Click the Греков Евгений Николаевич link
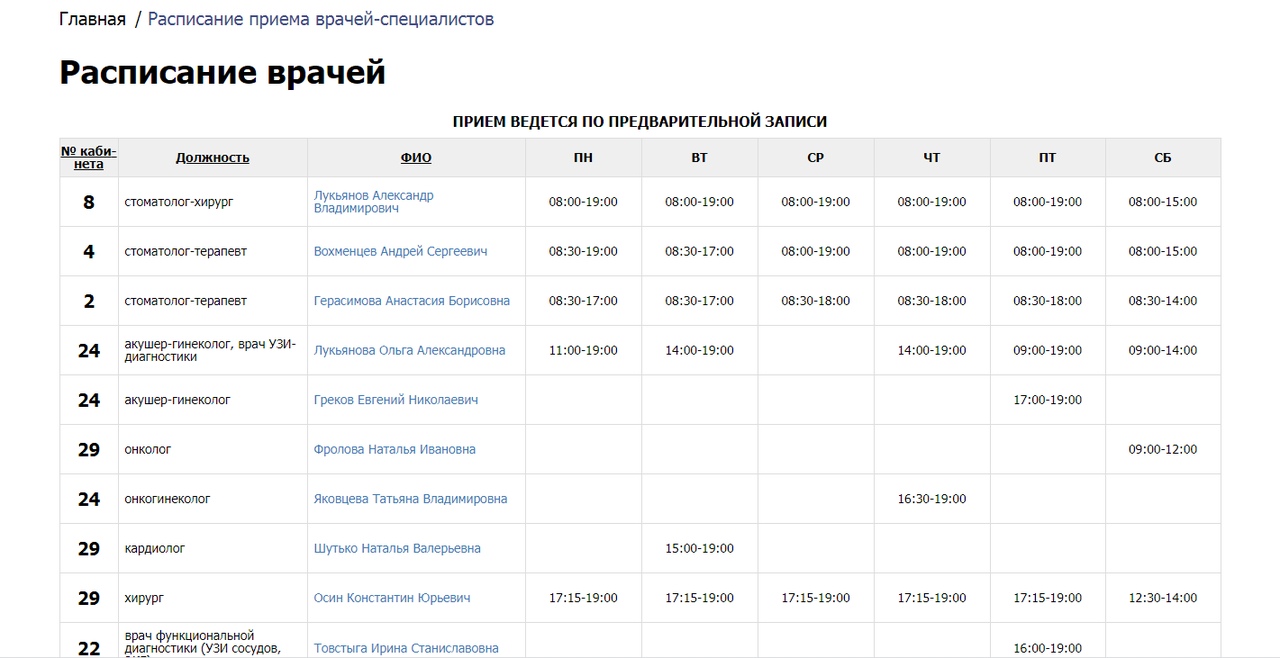 pos(396,400)
